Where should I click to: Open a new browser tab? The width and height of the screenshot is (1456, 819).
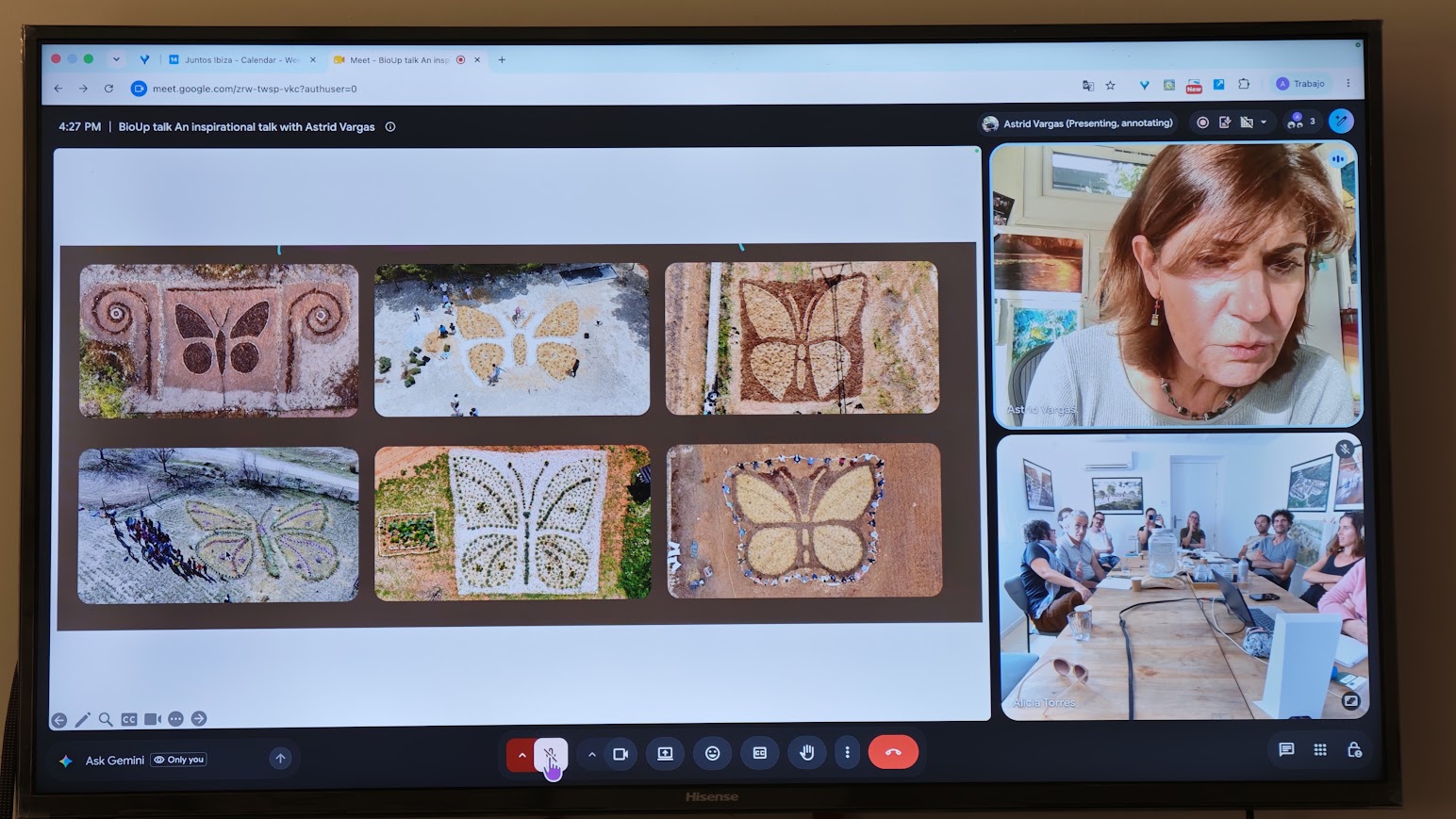pos(502,59)
